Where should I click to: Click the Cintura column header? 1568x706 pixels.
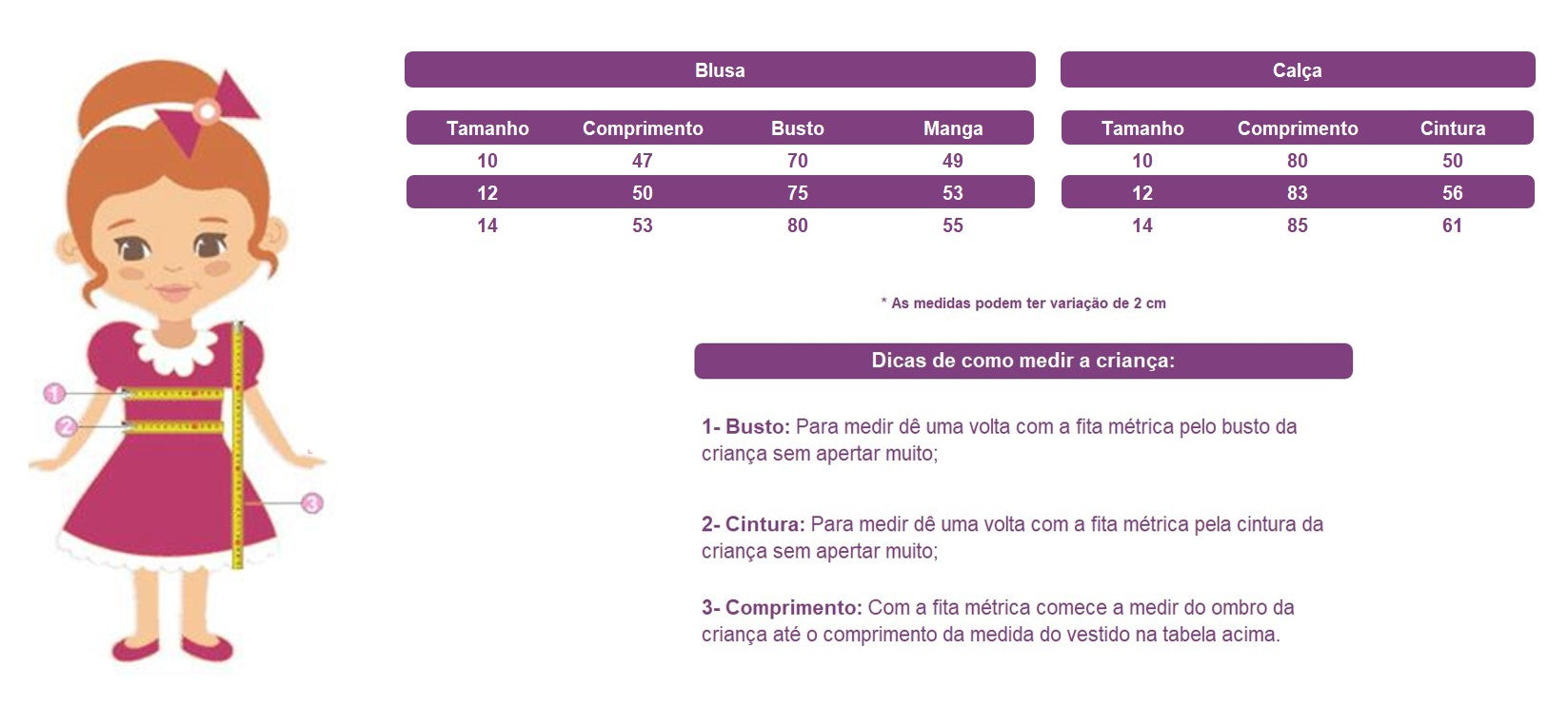click(1453, 128)
